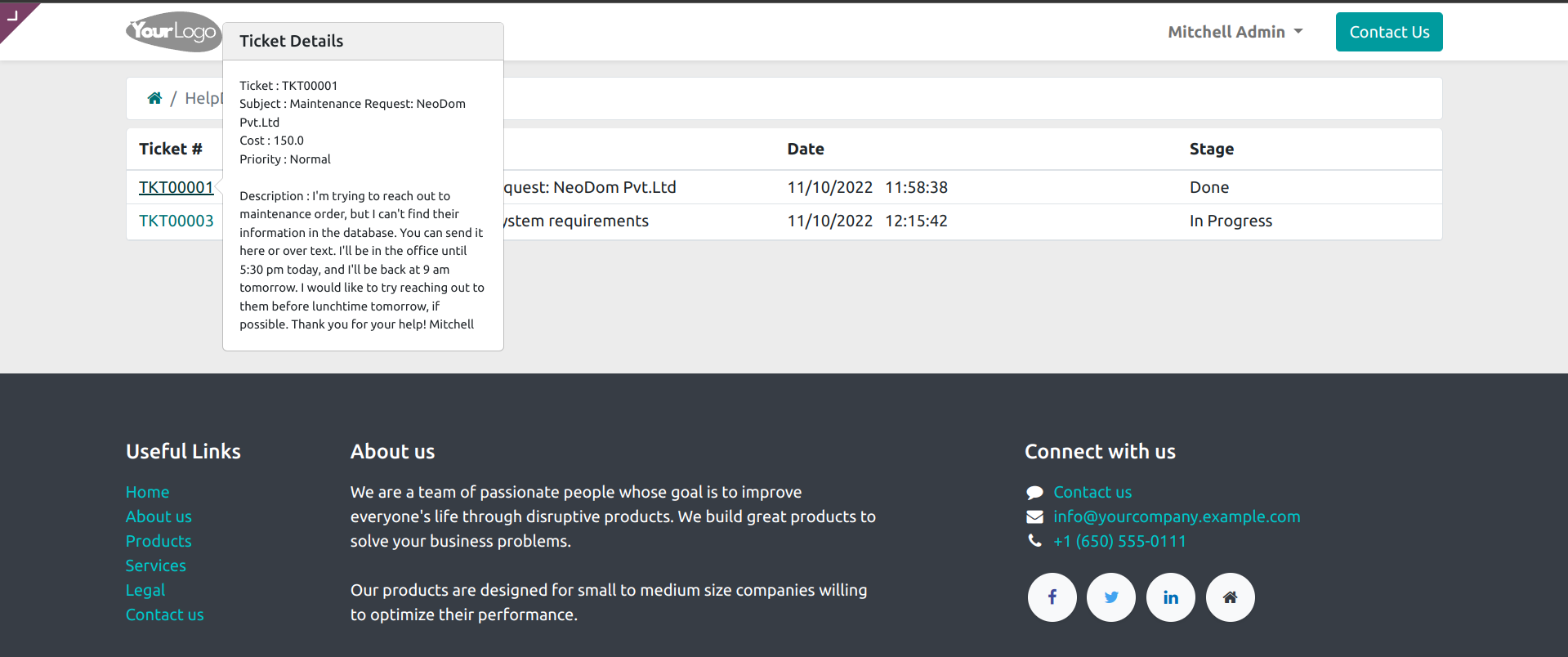The width and height of the screenshot is (1568, 657).
Task: Go to Products in Useful Links
Action: coord(159,541)
